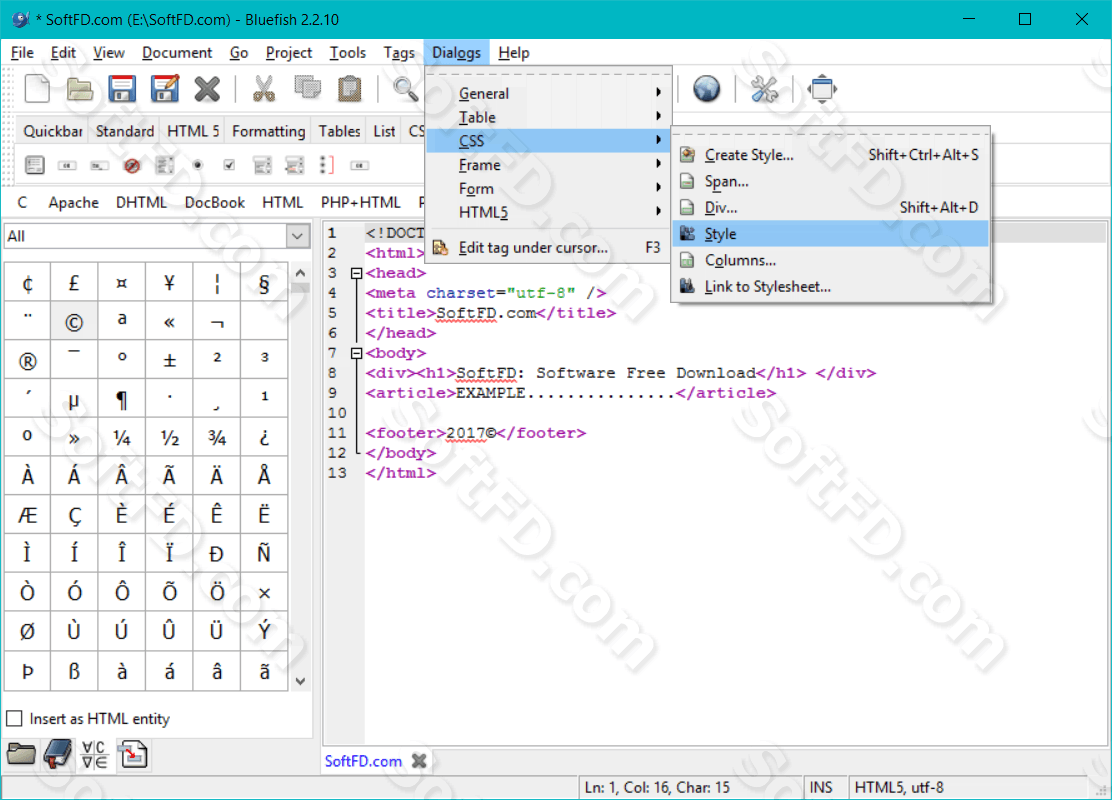Choose Link to Stylesheet...

(830, 287)
